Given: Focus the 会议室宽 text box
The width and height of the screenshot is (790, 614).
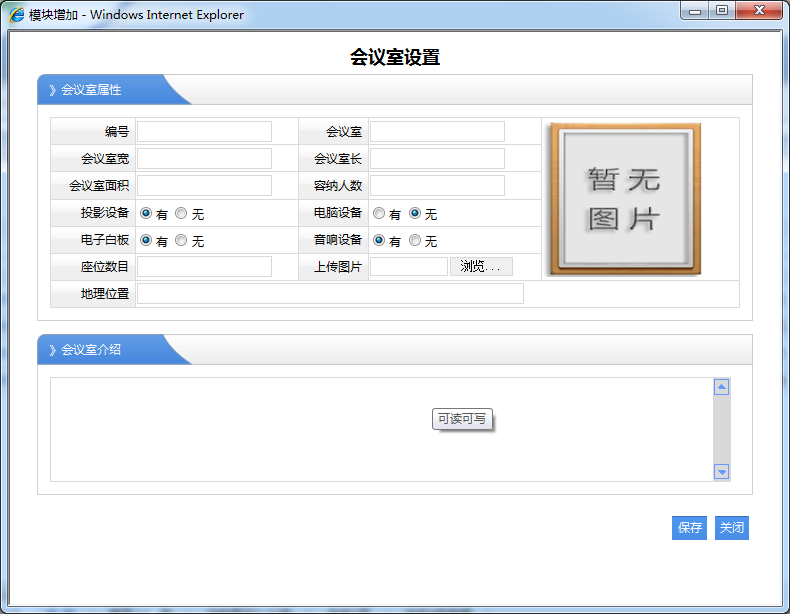Looking at the screenshot, I should [204, 159].
